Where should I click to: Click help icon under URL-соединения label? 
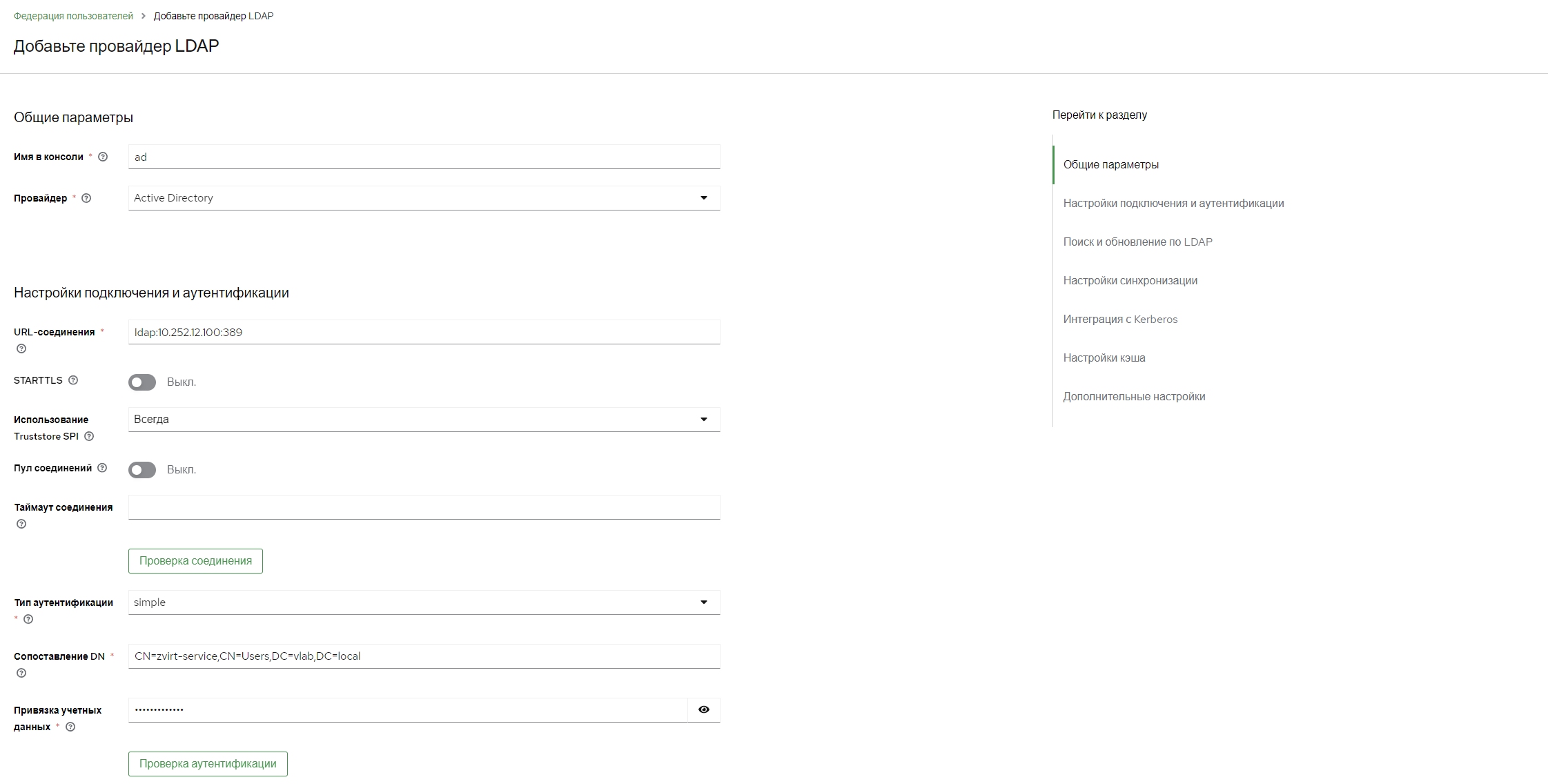click(x=21, y=349)
